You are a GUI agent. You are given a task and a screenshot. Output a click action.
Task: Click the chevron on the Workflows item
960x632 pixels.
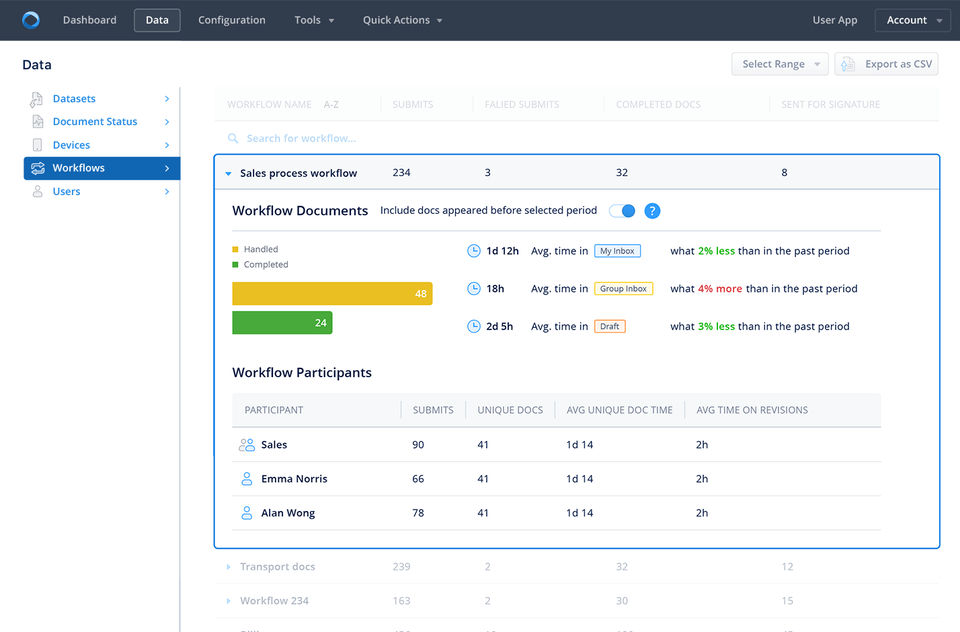[x=167, y=168]
